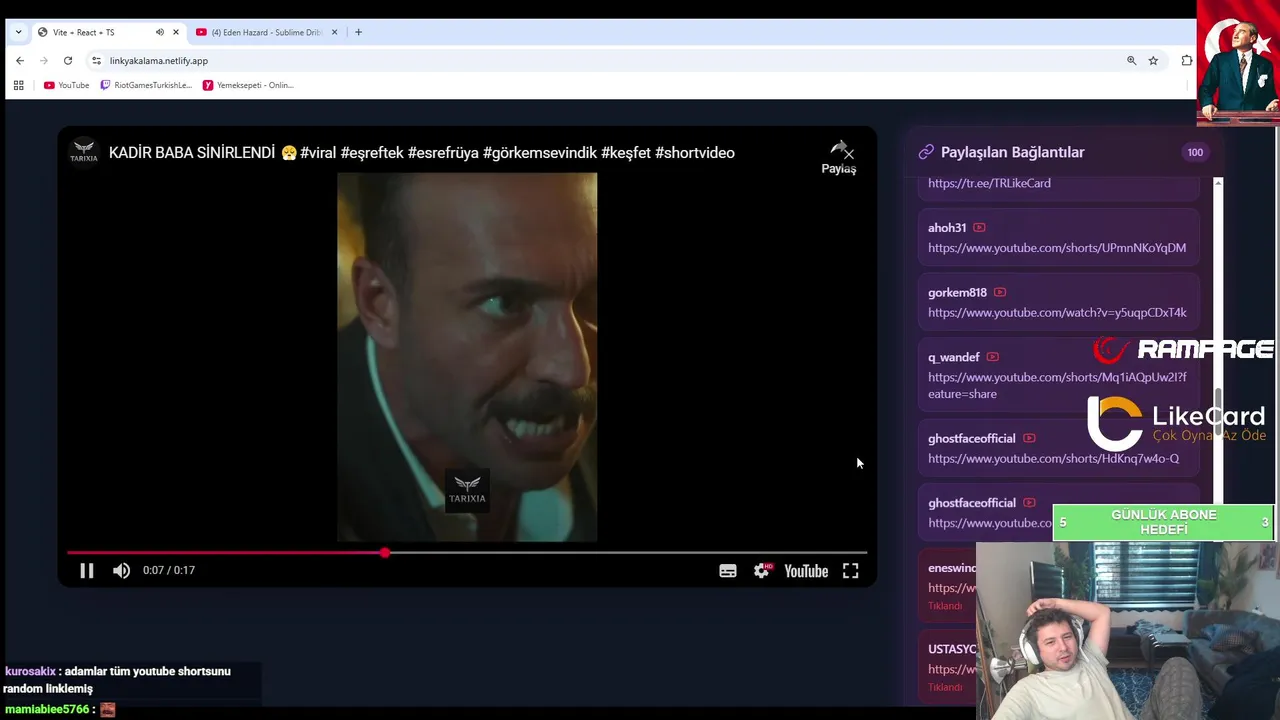Image resolution: width=1280 pixels, height=720 pixels.
Task: Close the Eden Hazard tab
Action: tap(334, 32)
